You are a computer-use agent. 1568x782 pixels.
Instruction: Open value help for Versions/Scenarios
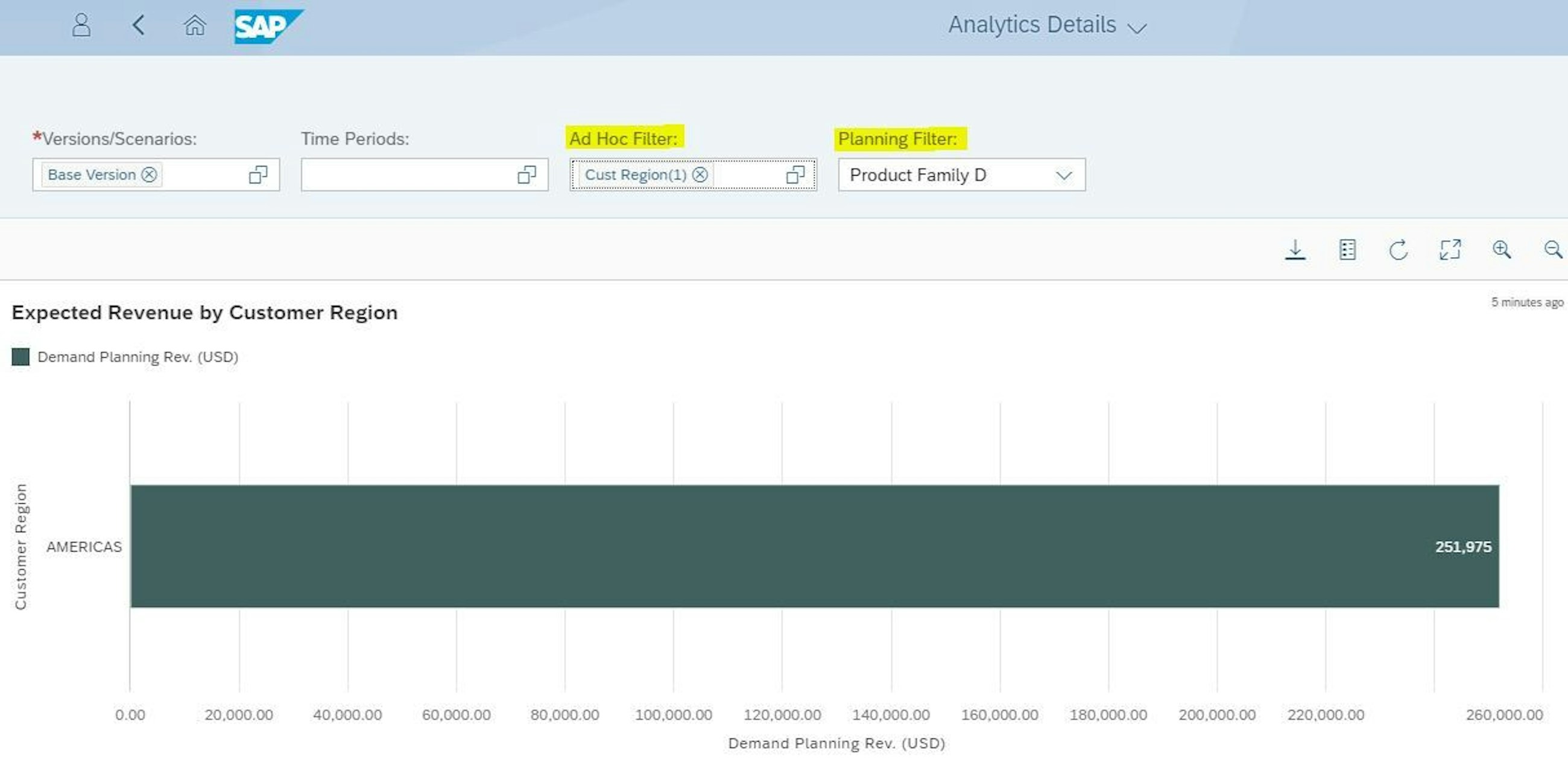(257, 176)
